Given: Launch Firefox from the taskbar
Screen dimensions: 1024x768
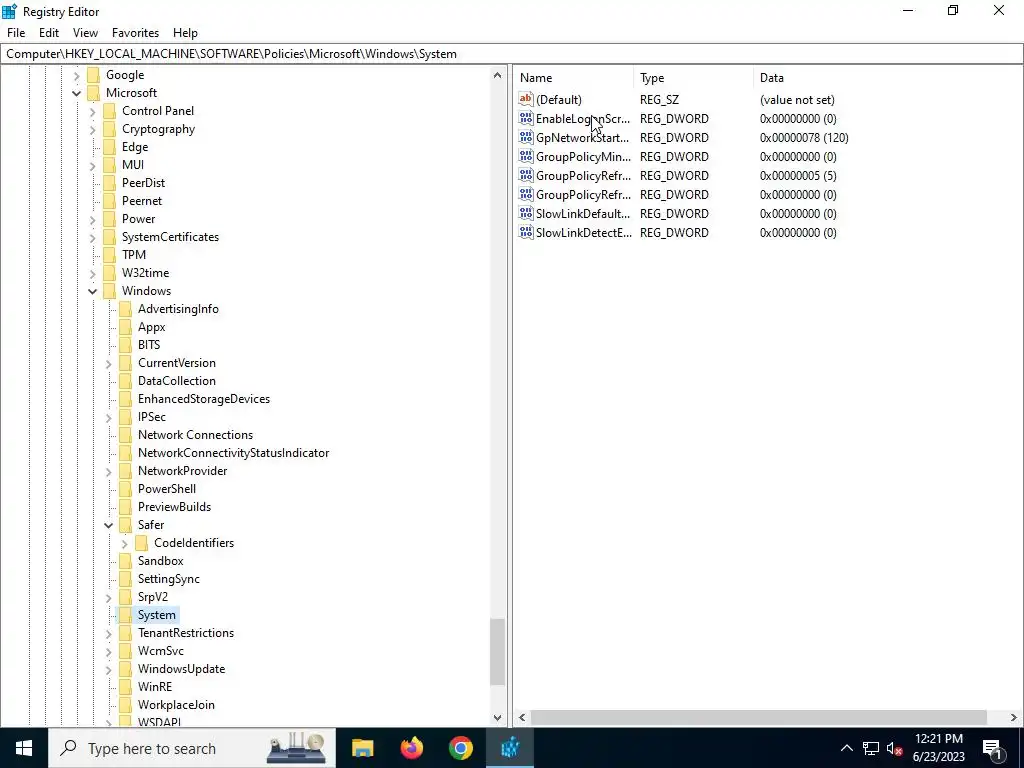Looking at the screenshot, I should click(411, 748).
